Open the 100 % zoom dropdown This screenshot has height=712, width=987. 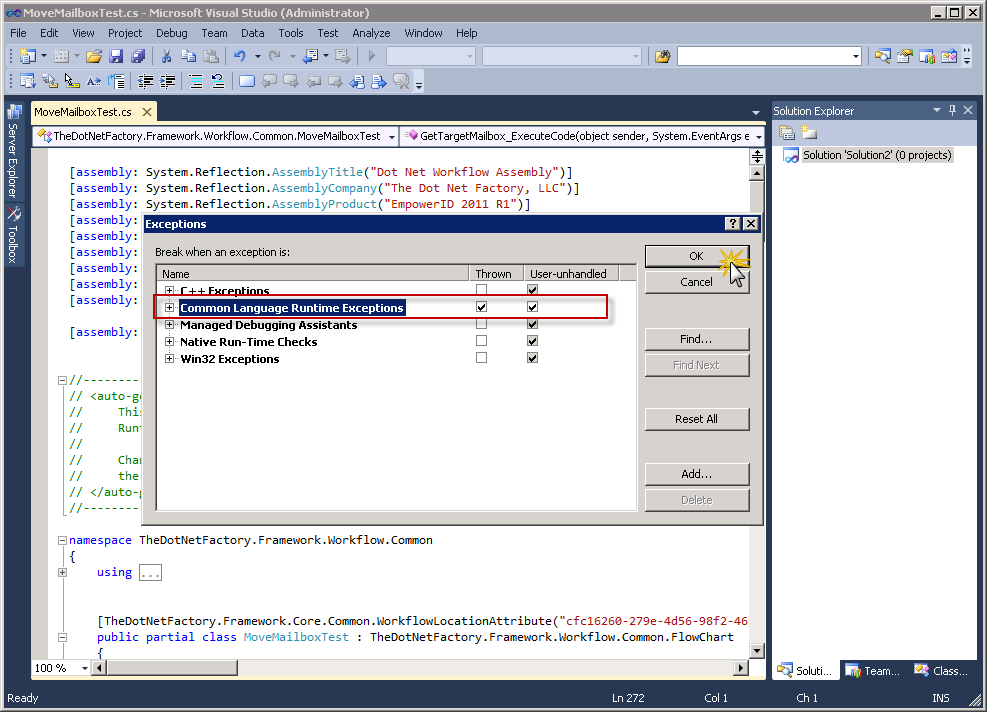click(x=84, y=668)
